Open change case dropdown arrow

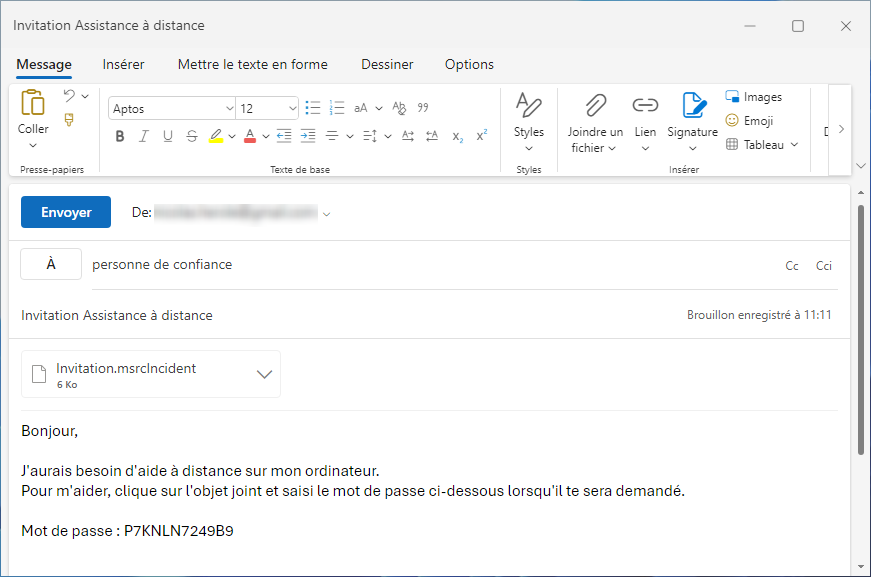[379, 108]
